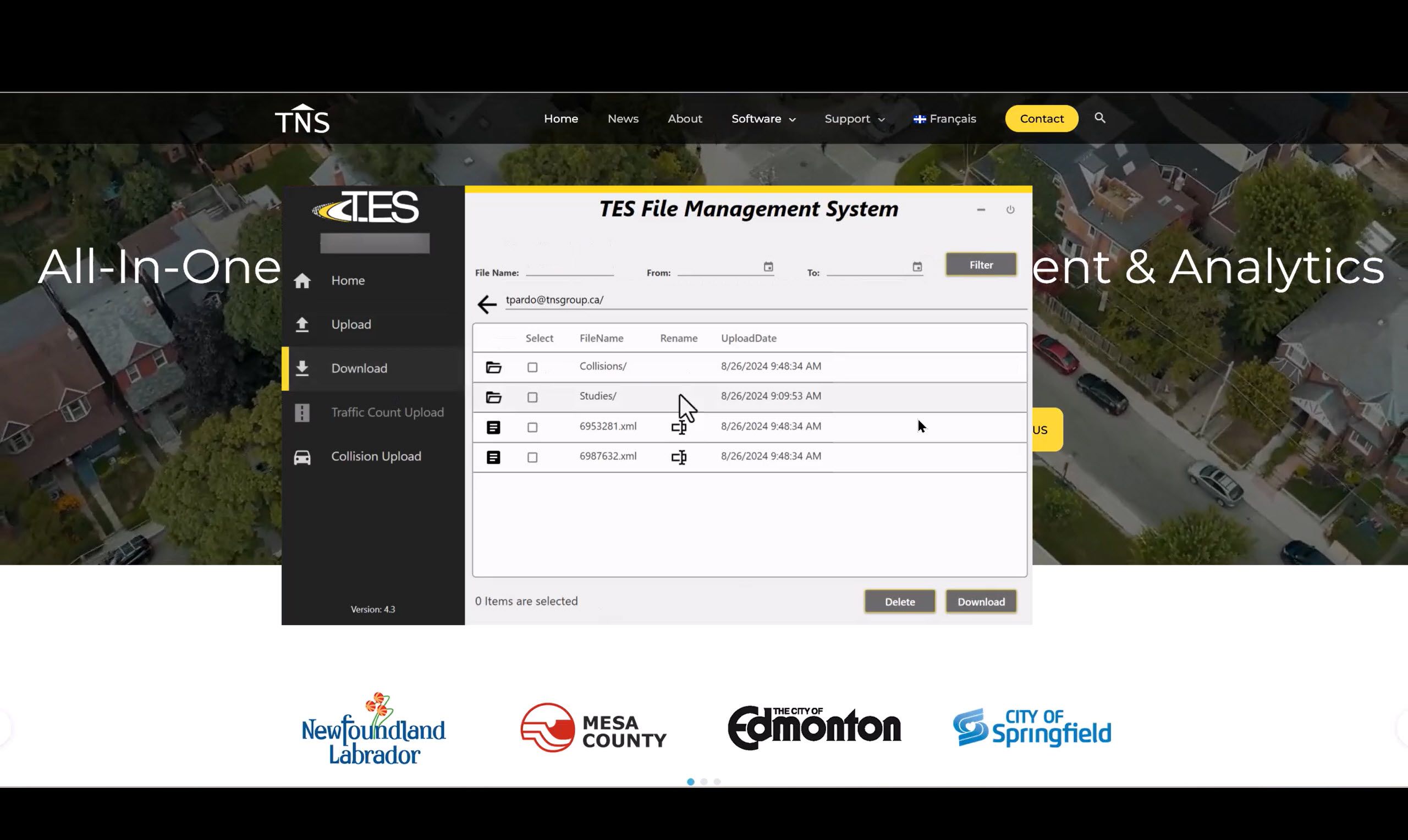Expand the Software dropdown menu

pos(763,119)
